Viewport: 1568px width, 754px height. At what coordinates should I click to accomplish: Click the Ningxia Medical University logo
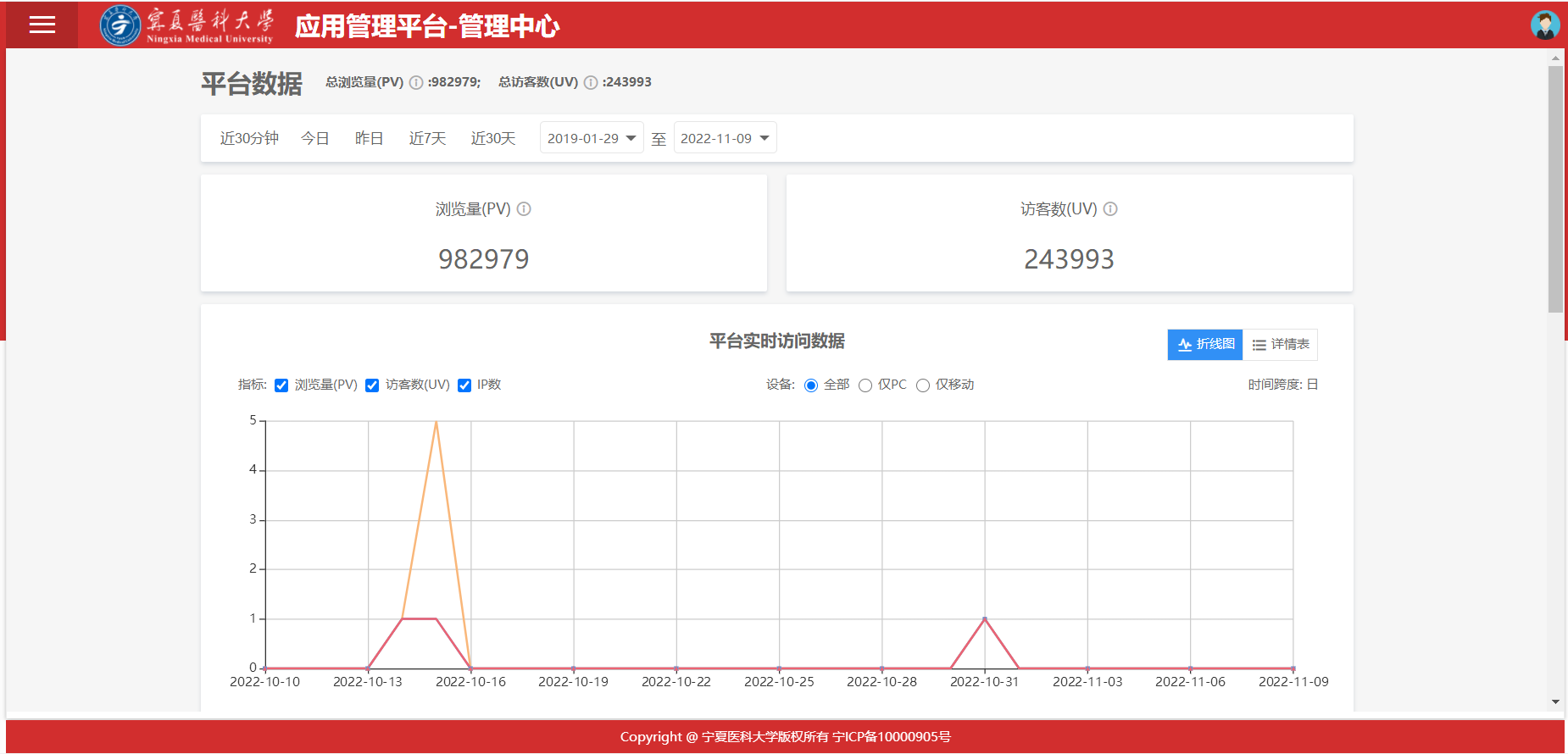point(187,25)
